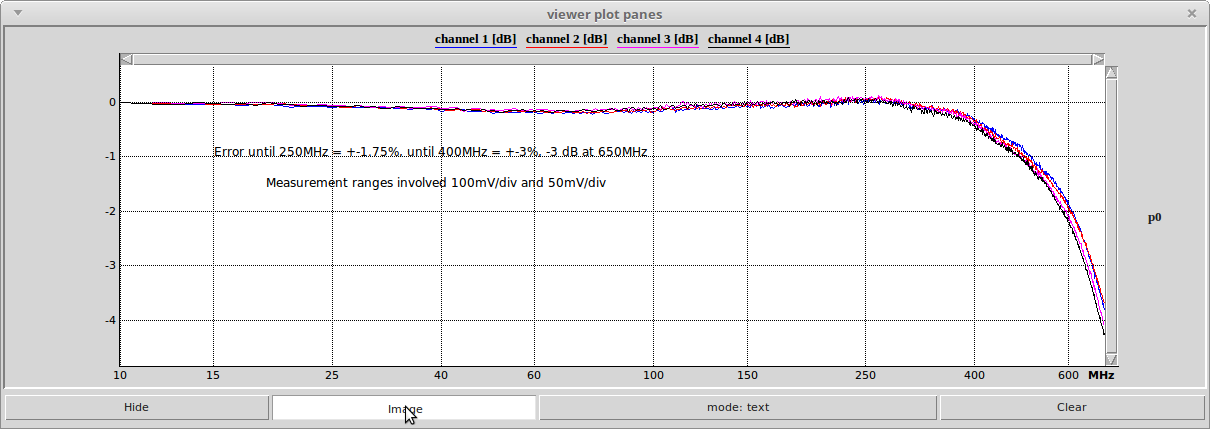Select the channel 2 [dB] legend label
The width and height of the screenshot is (1210, 429).
566,39
